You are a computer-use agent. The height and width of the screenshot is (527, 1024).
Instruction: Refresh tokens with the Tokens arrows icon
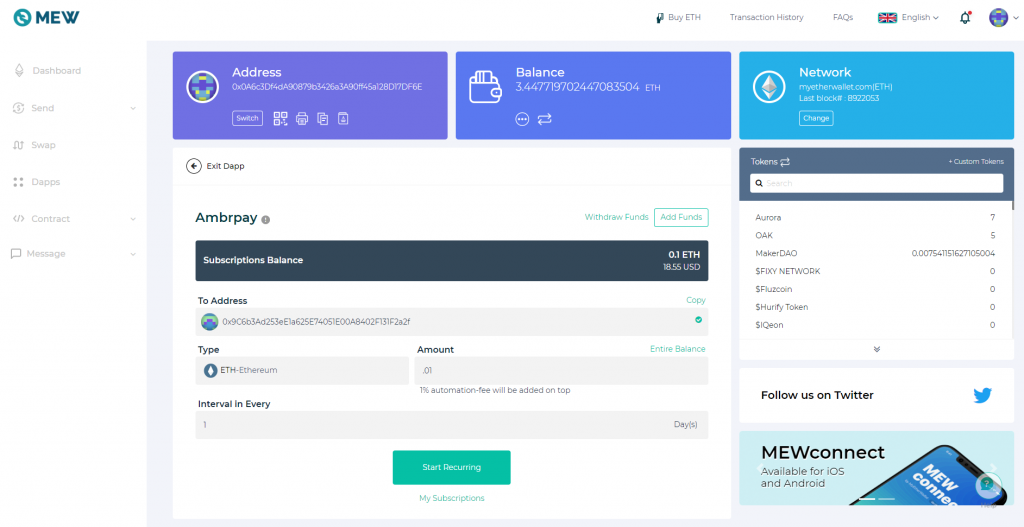coord(785,161)
